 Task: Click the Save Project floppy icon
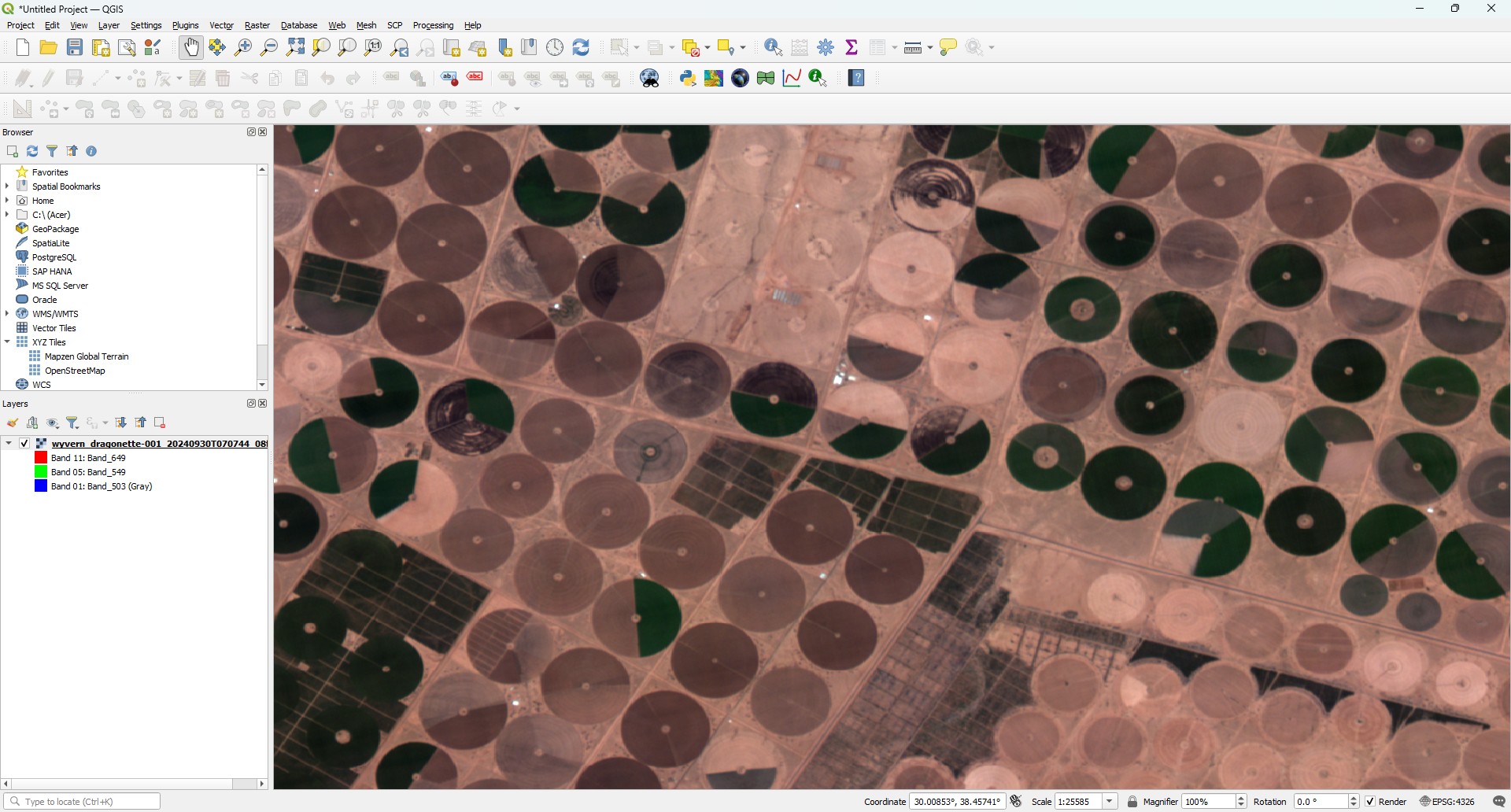[x=75, y=48]
